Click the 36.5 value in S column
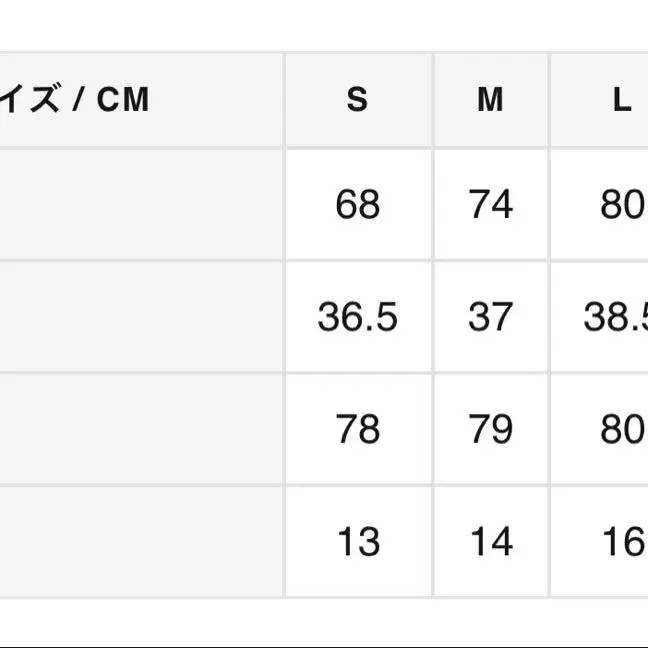Screen dimensions: 648x648 (358, 317)
